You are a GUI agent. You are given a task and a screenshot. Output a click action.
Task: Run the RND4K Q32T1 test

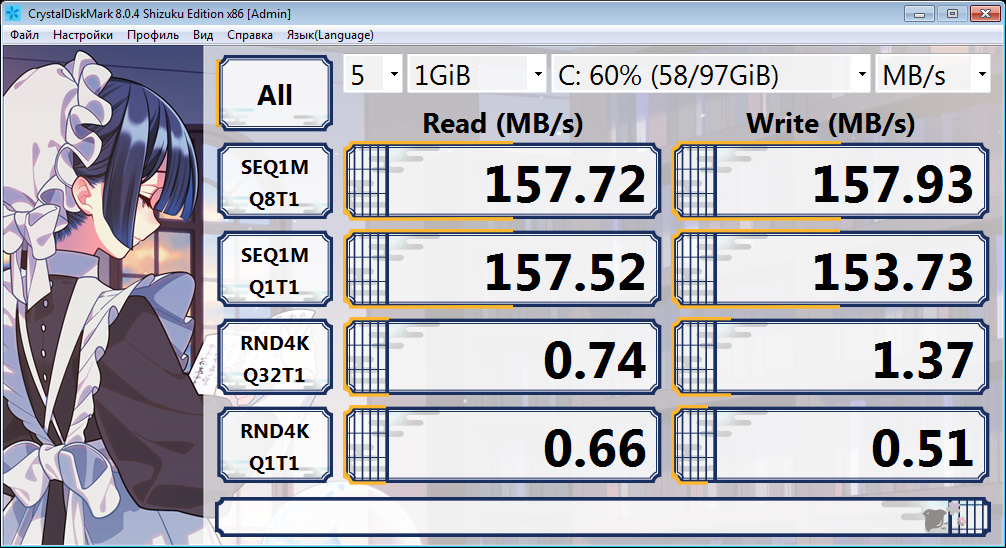[x=275, y=358]
